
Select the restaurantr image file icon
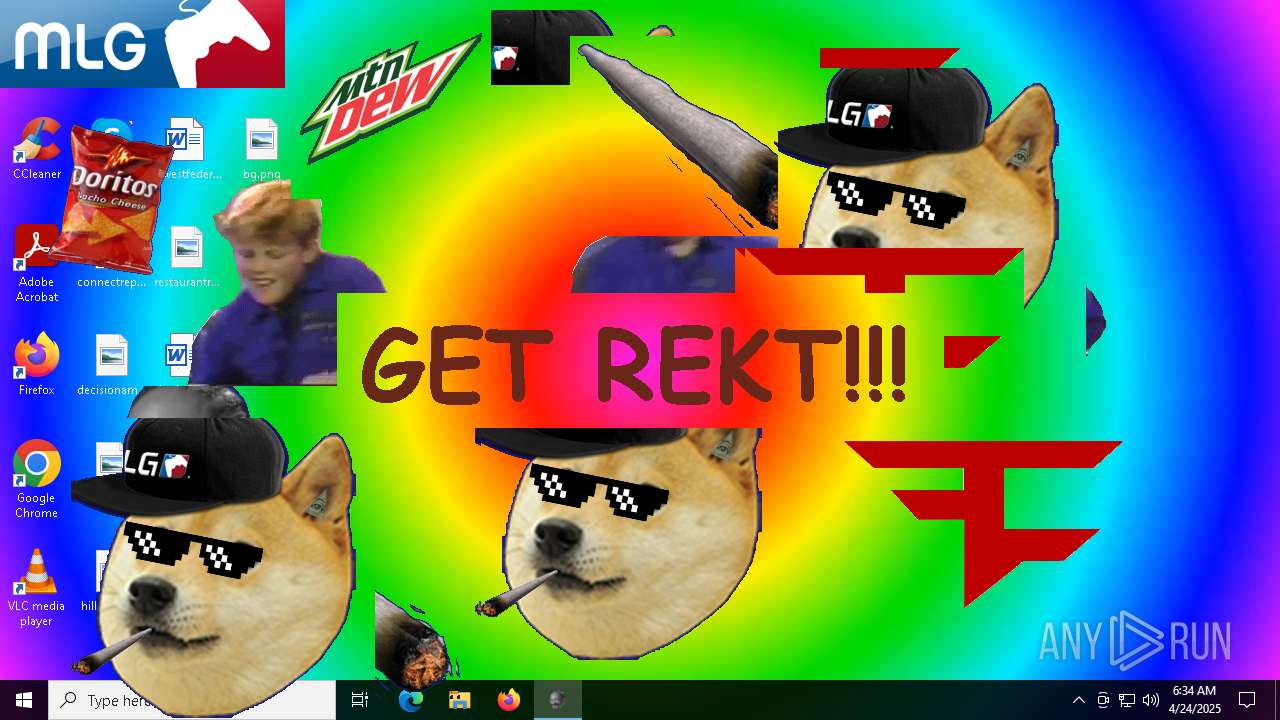point(187,247)
